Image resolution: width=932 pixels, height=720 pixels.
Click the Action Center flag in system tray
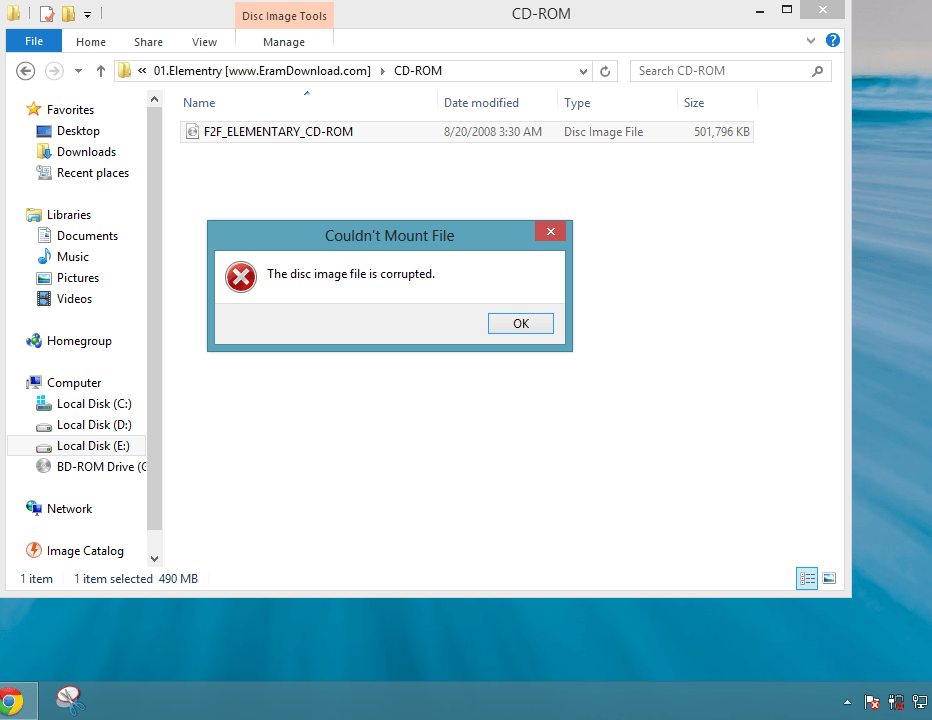872,701
